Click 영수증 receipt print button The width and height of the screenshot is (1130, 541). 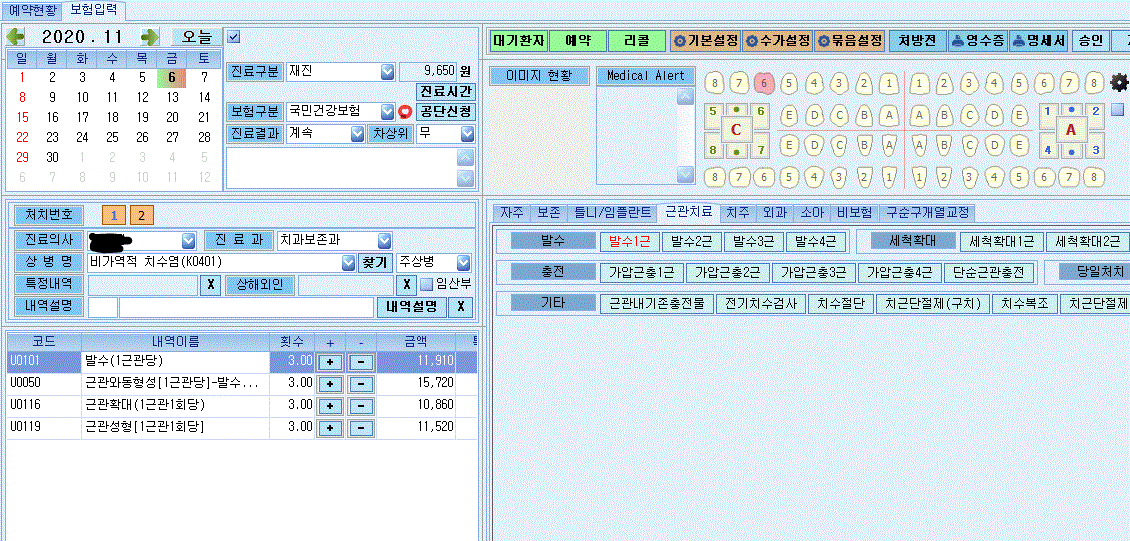pyautogui.click(x=976, y=41)
